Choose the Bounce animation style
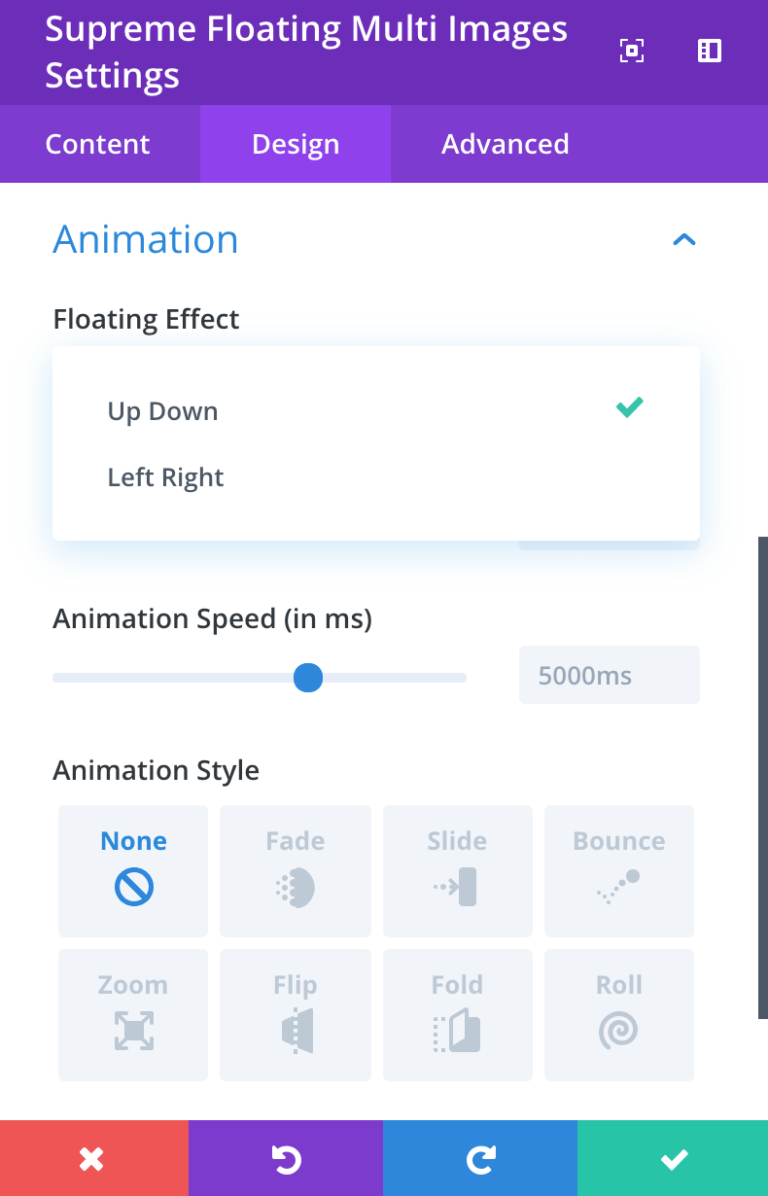Viewport: 768px width, 1196px height. click(x=619, y=870)
